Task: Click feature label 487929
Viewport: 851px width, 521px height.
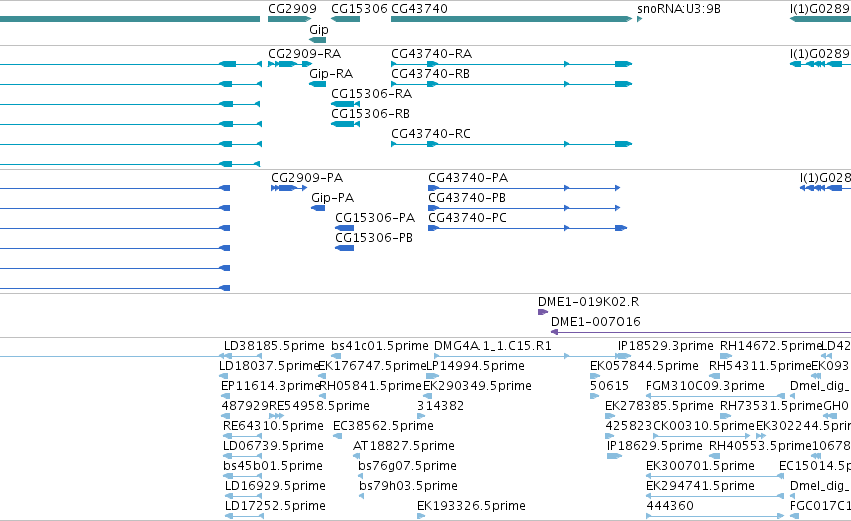Action: click(x=245, y=406)
